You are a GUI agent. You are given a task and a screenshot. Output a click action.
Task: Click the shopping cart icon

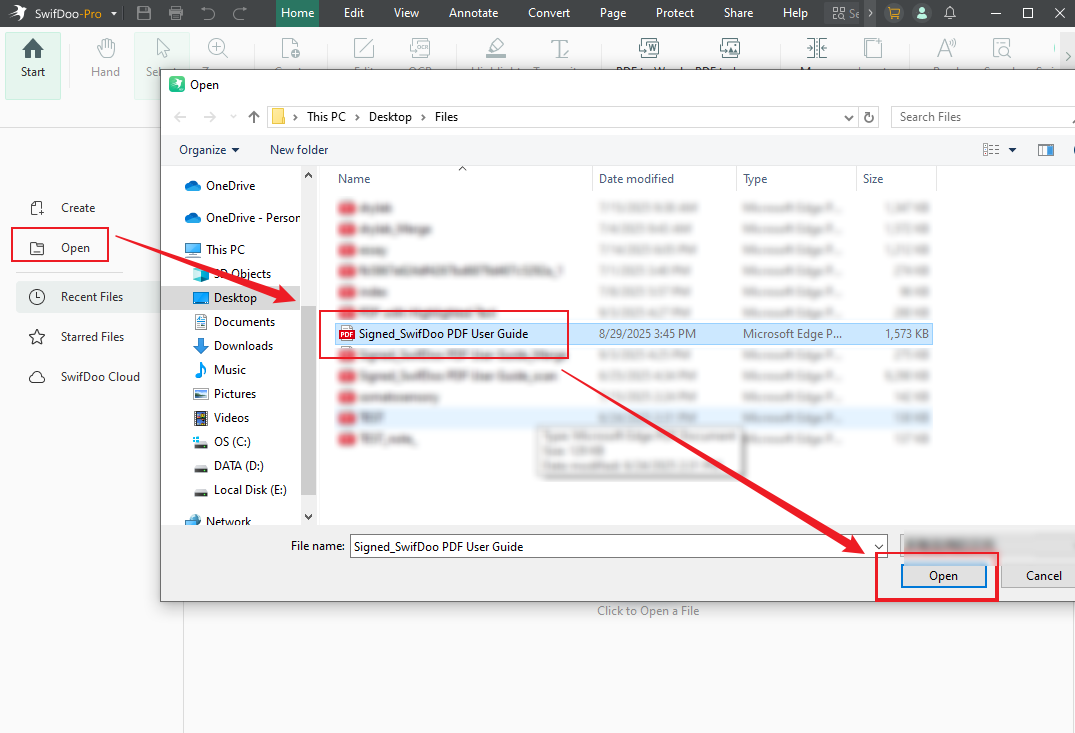[x=893, y=13]
